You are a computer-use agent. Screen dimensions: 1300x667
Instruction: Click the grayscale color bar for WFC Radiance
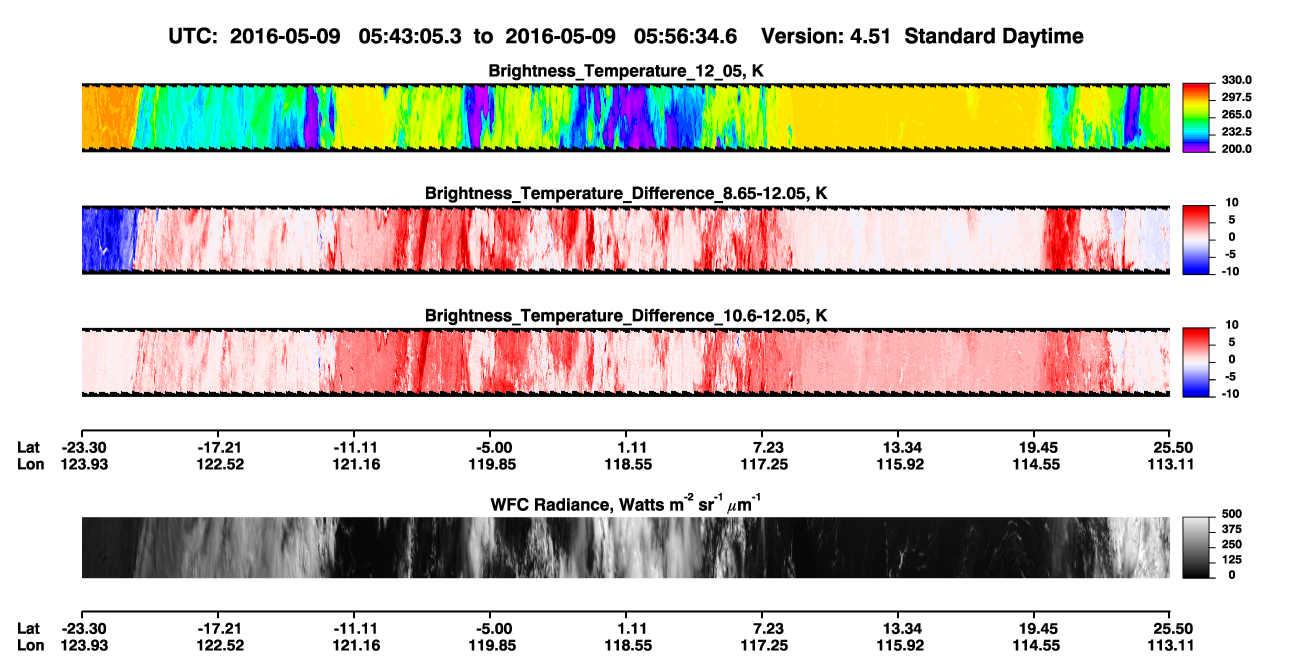[x=1195, y=546]
